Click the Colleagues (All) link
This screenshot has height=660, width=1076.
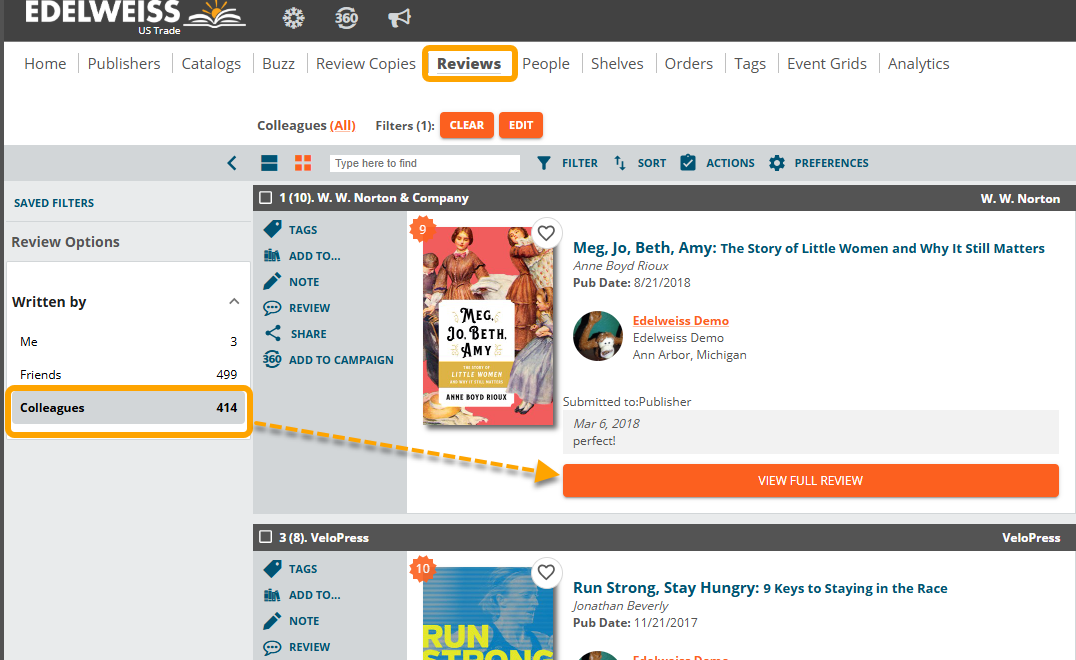coord(342,126)
